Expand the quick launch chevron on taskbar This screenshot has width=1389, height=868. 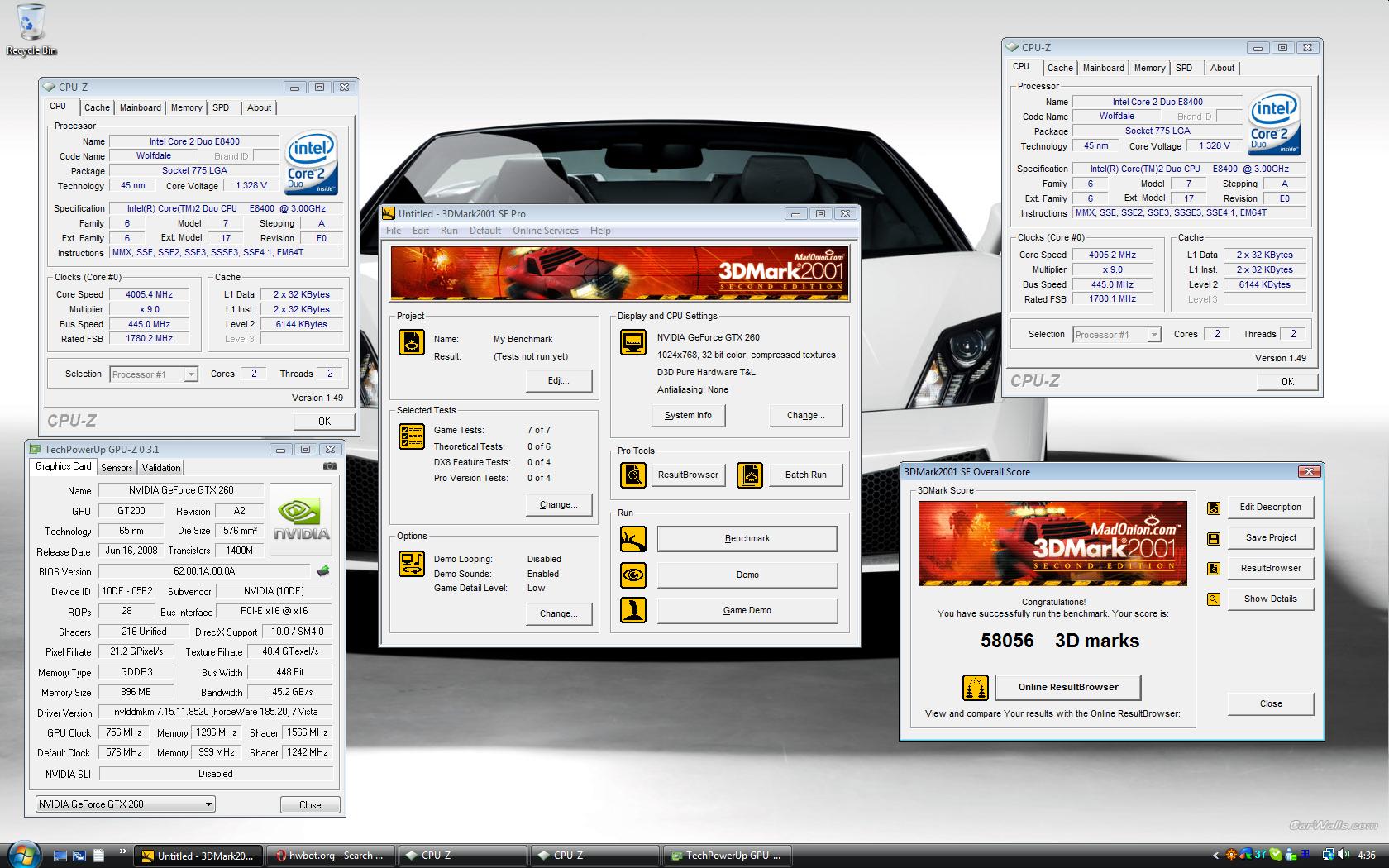click(x=124, y=851)
